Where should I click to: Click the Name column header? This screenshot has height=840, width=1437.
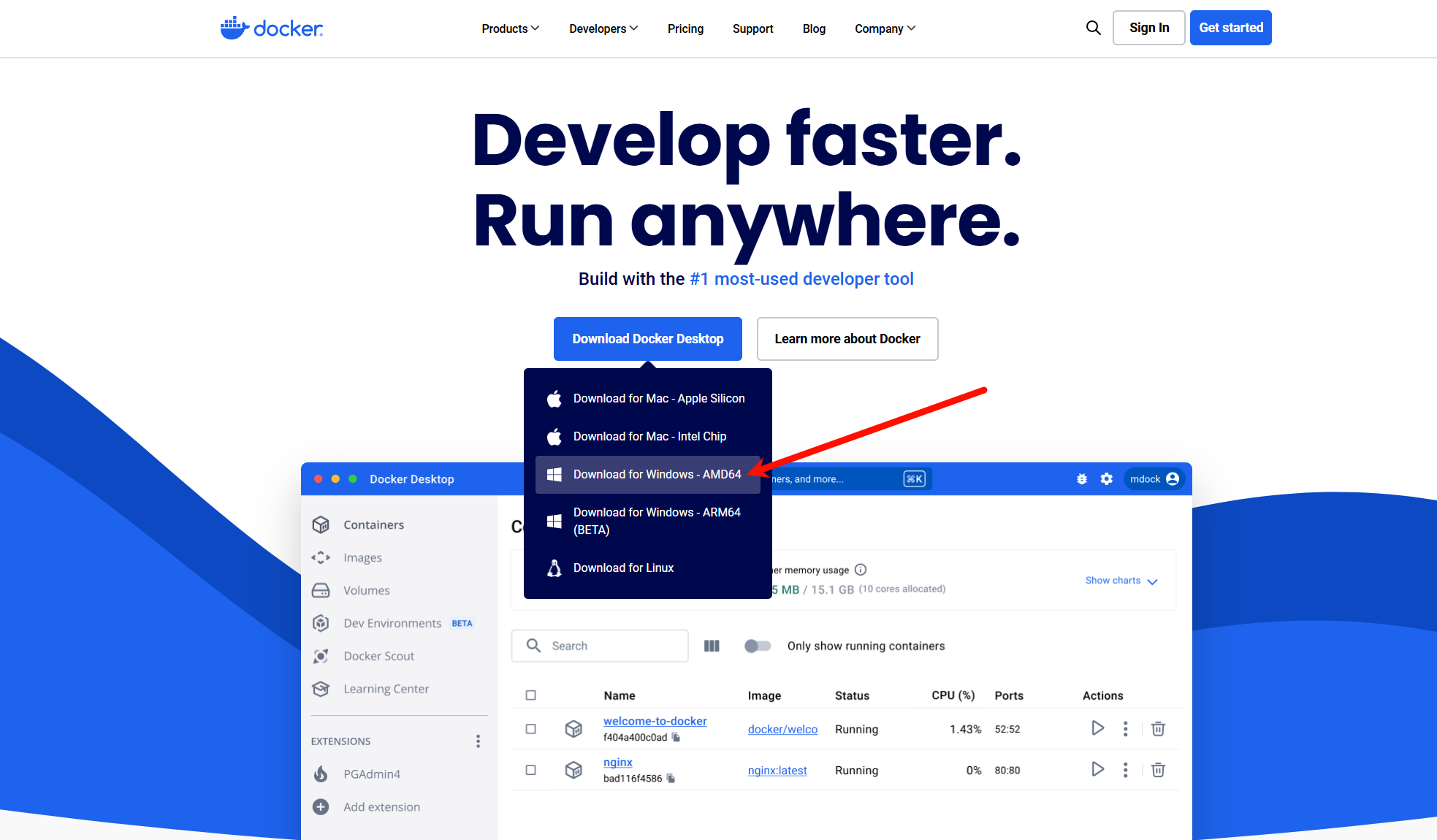point(620,695)
